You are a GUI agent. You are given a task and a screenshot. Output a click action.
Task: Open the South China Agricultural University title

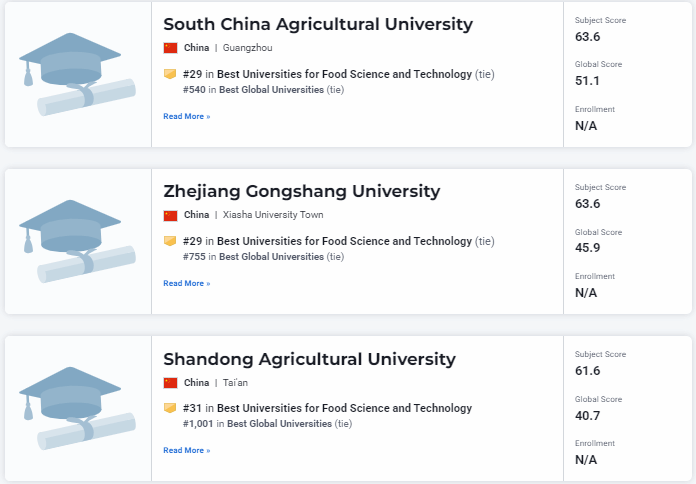[318, 24]
